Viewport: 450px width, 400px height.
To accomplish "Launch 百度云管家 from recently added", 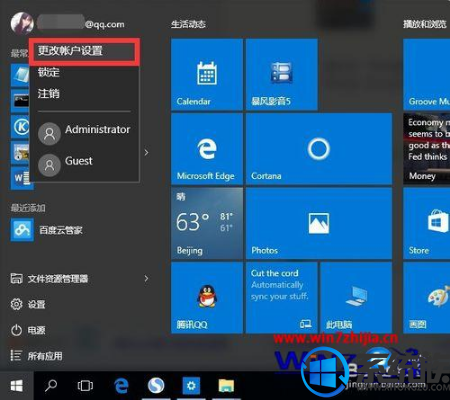I will (x=47, y=230).
